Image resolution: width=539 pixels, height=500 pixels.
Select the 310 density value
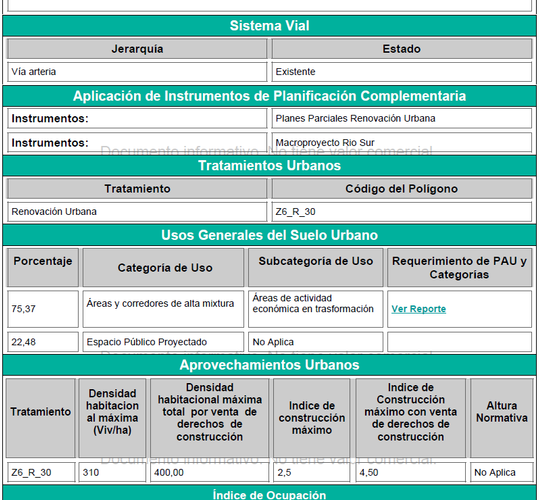click(112, 473)
